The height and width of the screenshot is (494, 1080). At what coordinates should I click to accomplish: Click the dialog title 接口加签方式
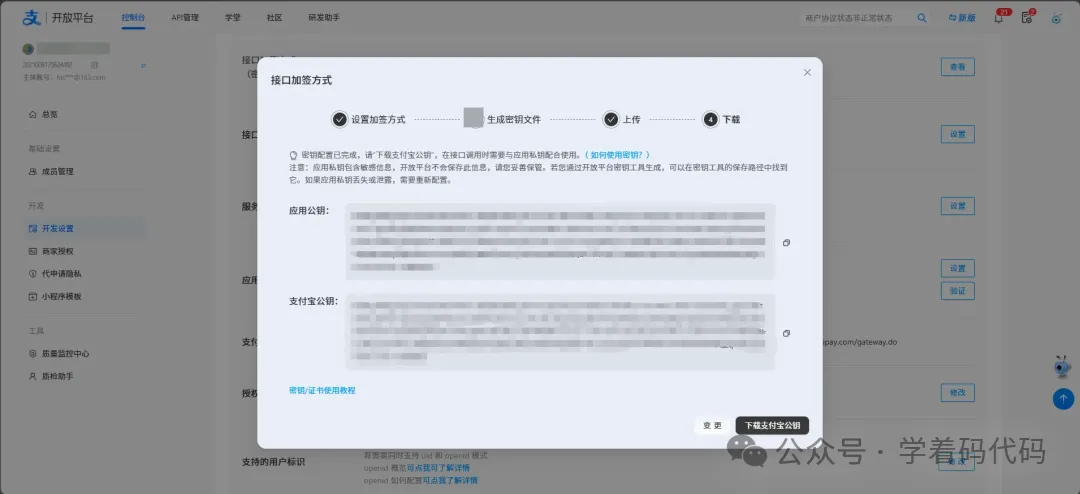click(x=301, y=81)
